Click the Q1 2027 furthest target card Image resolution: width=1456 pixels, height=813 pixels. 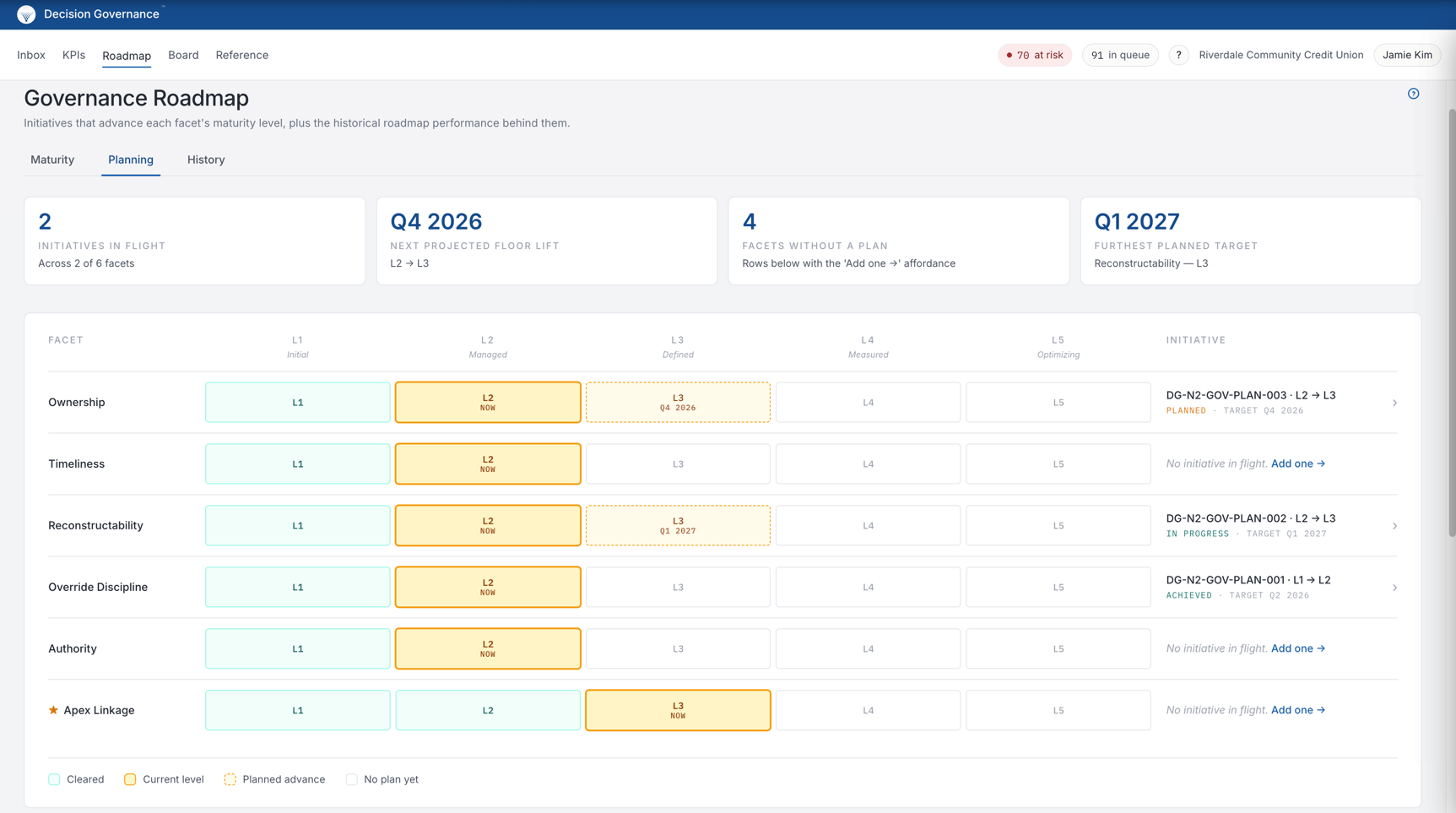[1251, 241]
